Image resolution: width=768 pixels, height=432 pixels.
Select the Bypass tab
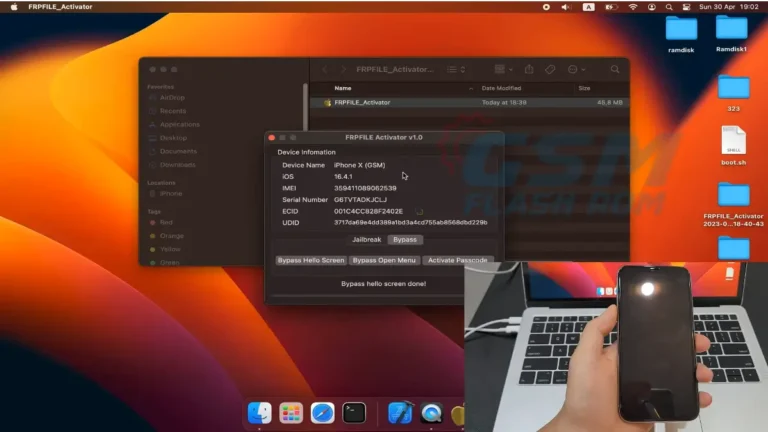(405, 240)
